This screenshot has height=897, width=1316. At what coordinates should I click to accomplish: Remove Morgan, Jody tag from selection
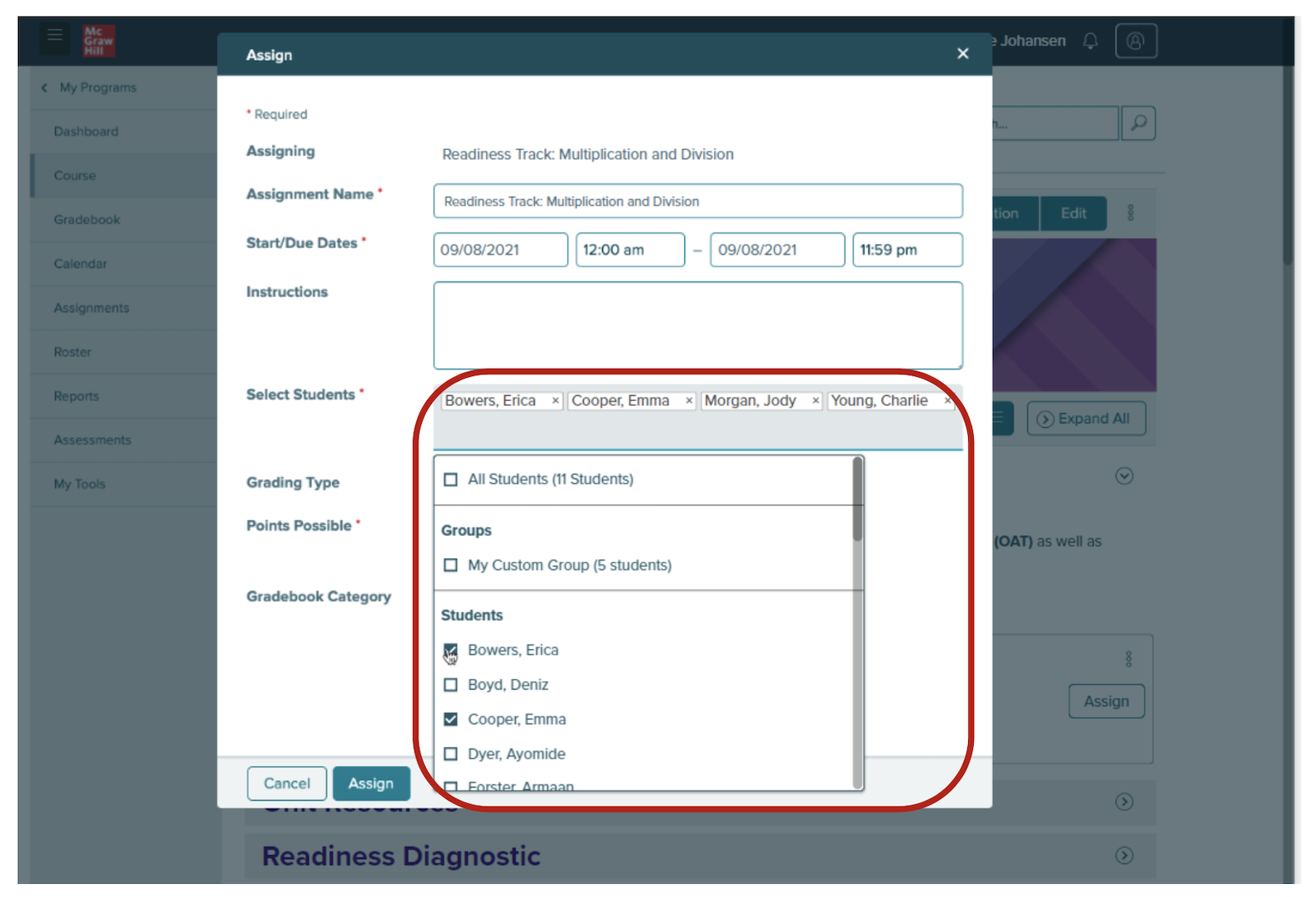(x=815, y=401)
